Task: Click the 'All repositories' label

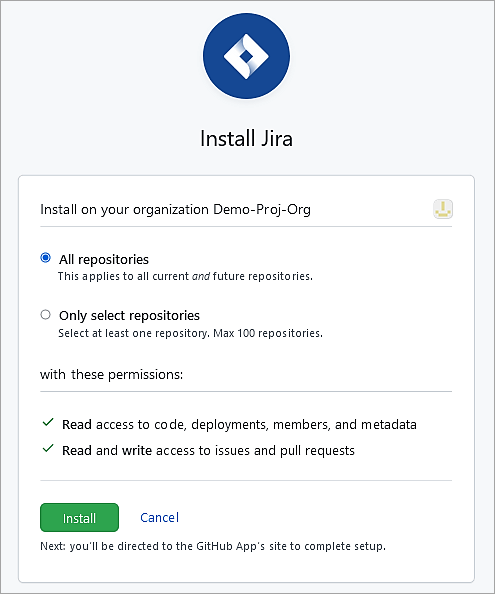Action: (x=104, y=259)
